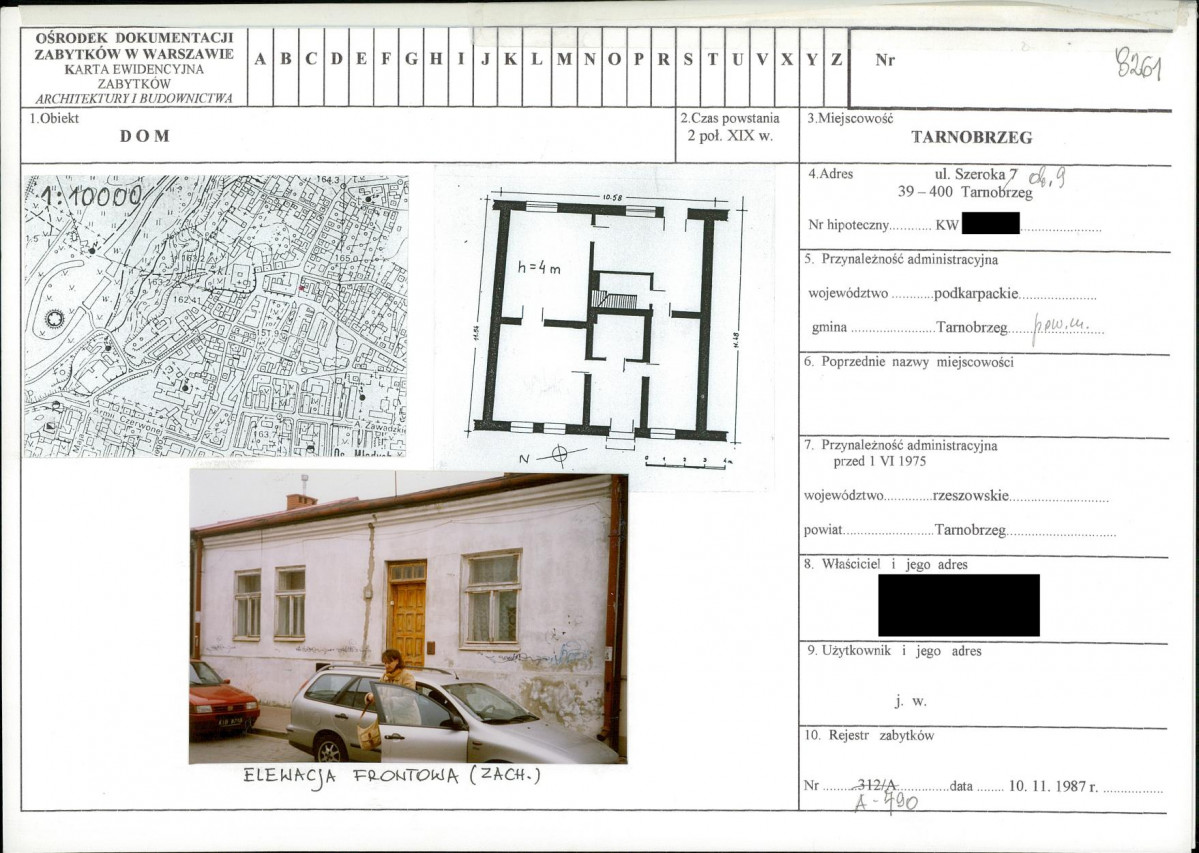Click the handwritten register number 'A-790'
The image size is (1199, 853).
coord(886,802)
